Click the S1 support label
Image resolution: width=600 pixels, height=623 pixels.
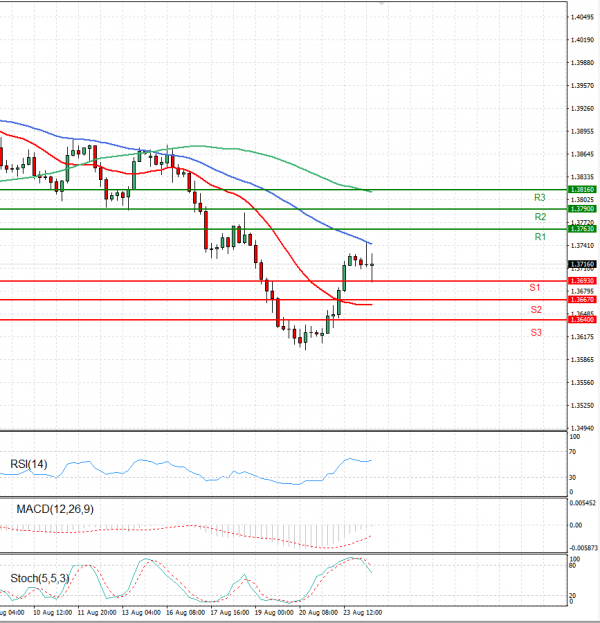[x=535, y=288]
